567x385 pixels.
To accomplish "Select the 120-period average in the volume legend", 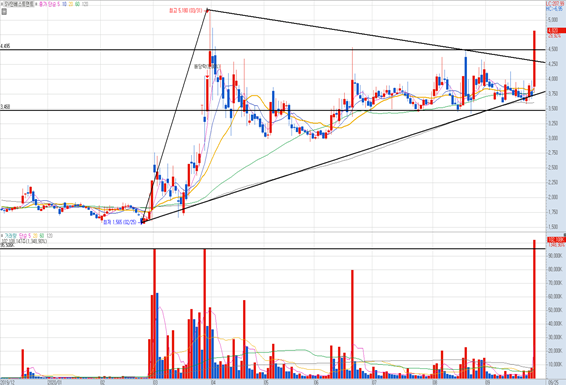I will 50,236.
